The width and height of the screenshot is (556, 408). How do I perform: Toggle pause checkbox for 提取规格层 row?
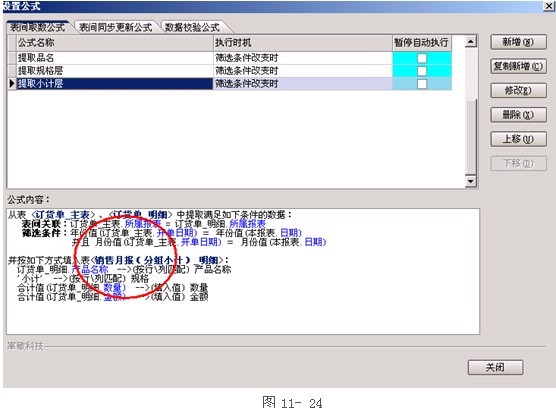pyautogui.click(x=422, y=71)
